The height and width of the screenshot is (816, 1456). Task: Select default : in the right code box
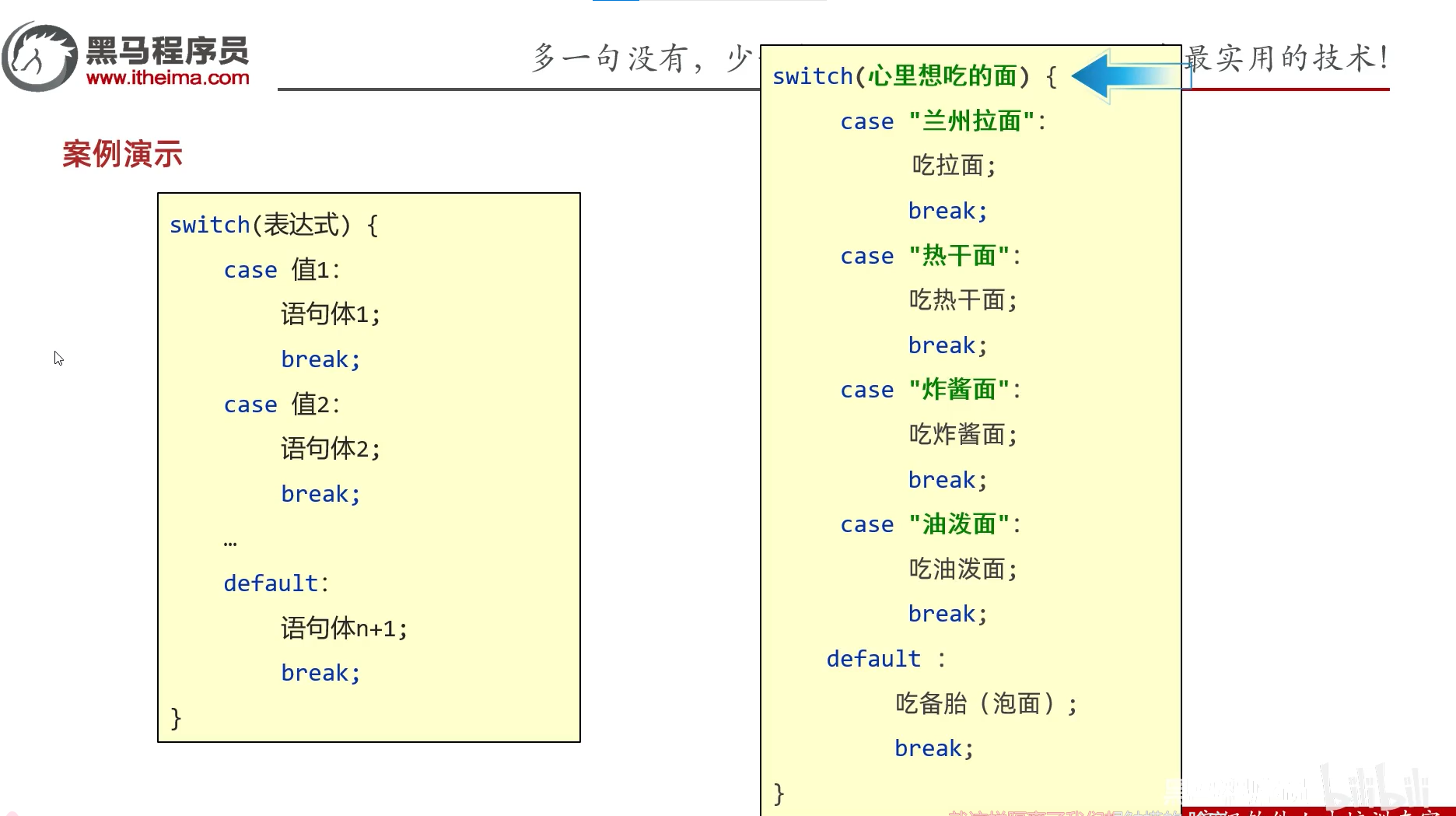tap(887, 659)
